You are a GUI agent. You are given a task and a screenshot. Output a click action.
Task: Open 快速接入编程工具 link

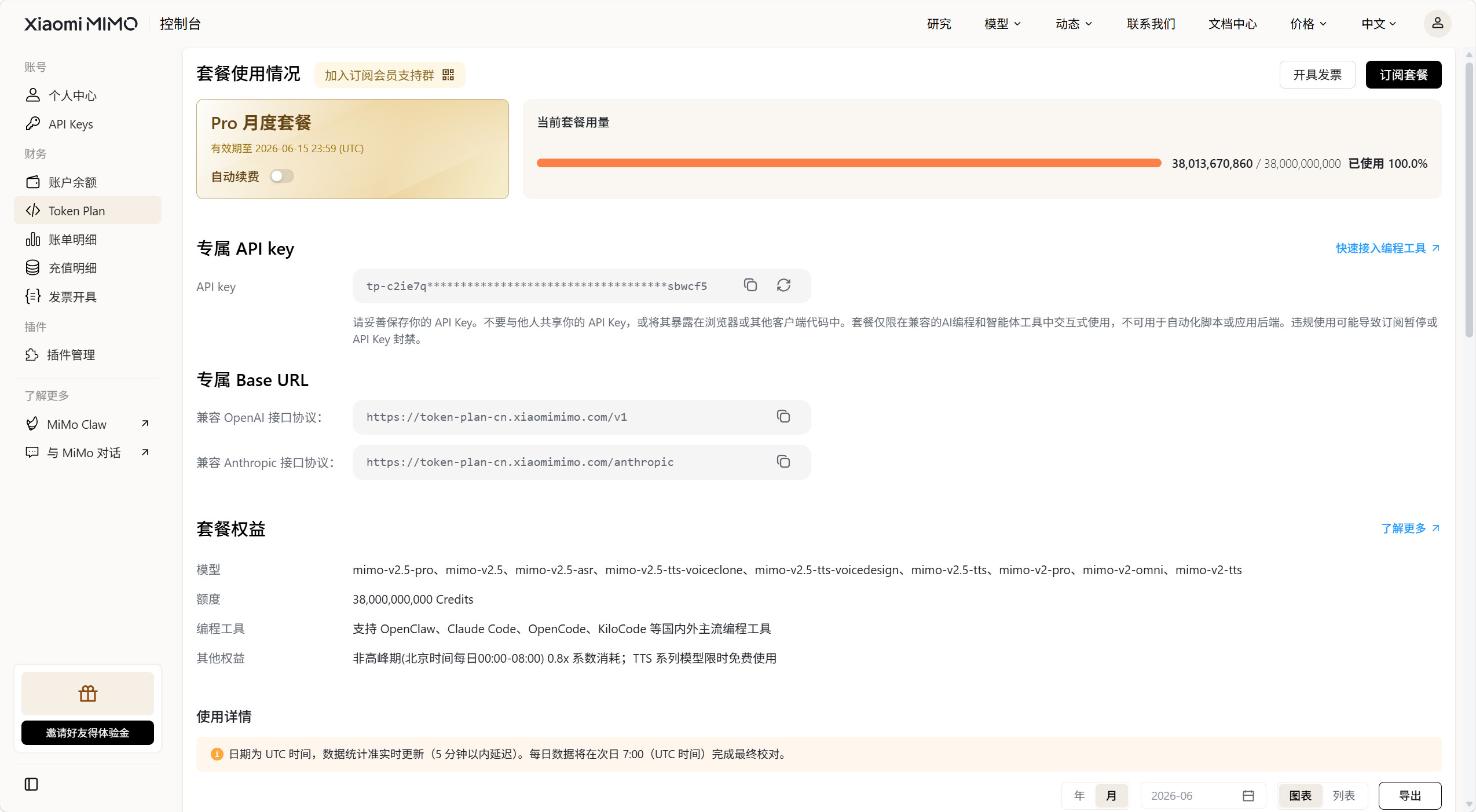[x=1387, y=248]
